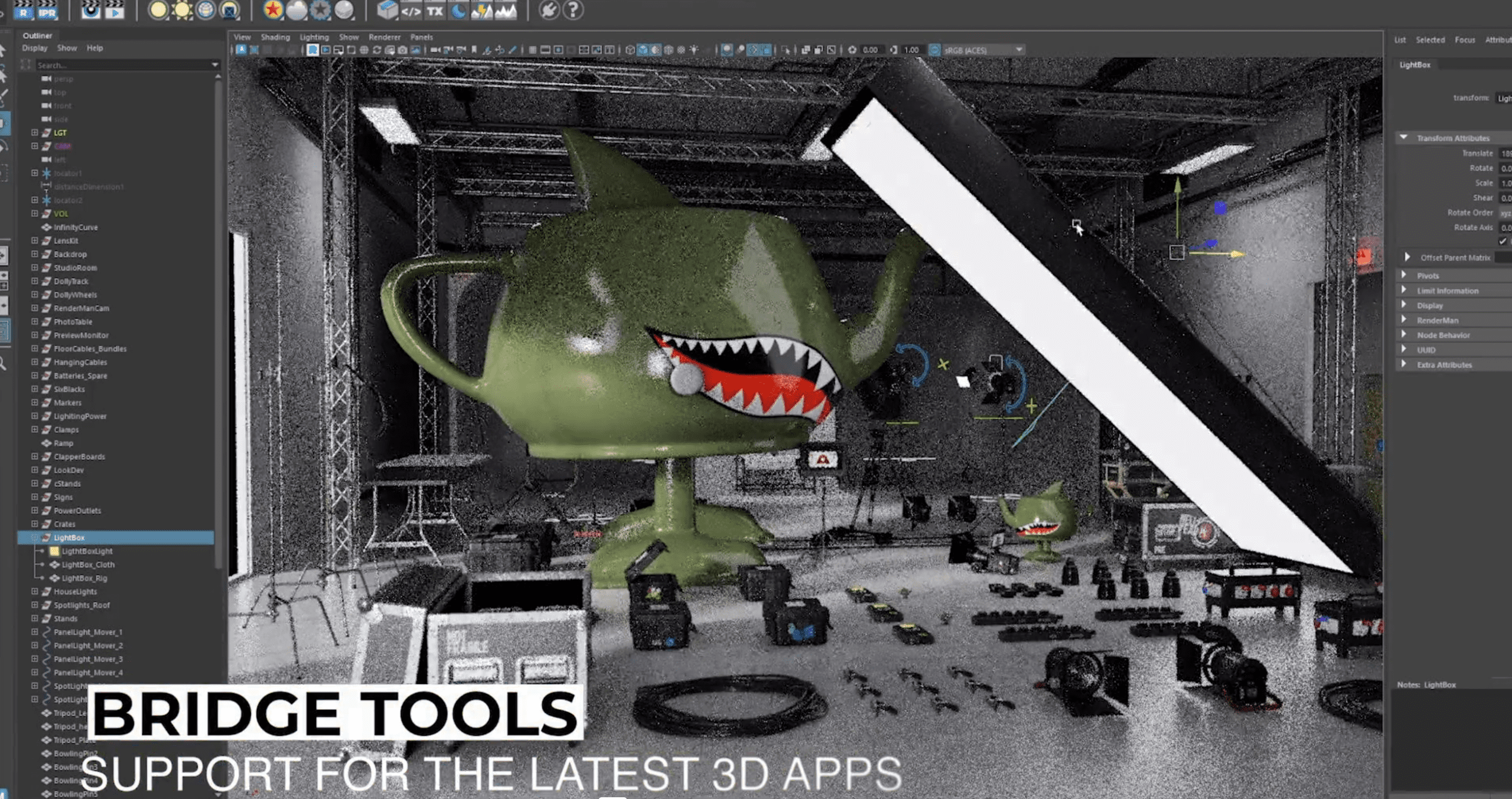The height and width of the screenshot is (799, 1512).
Task: Switch to the Selected tab in the Attribute Editor
Action: (x=1430, y=40)
